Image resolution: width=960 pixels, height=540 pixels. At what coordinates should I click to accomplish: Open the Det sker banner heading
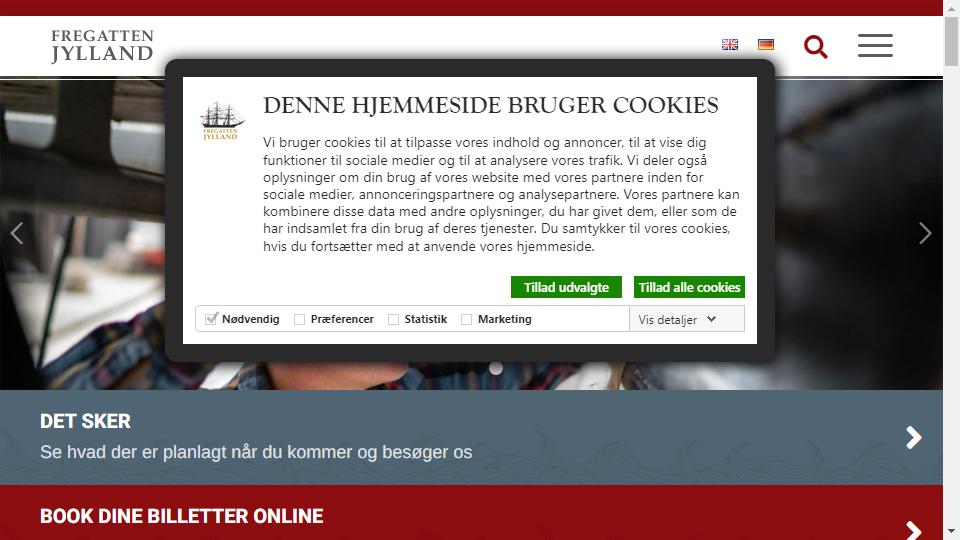[x=85, y=421]
